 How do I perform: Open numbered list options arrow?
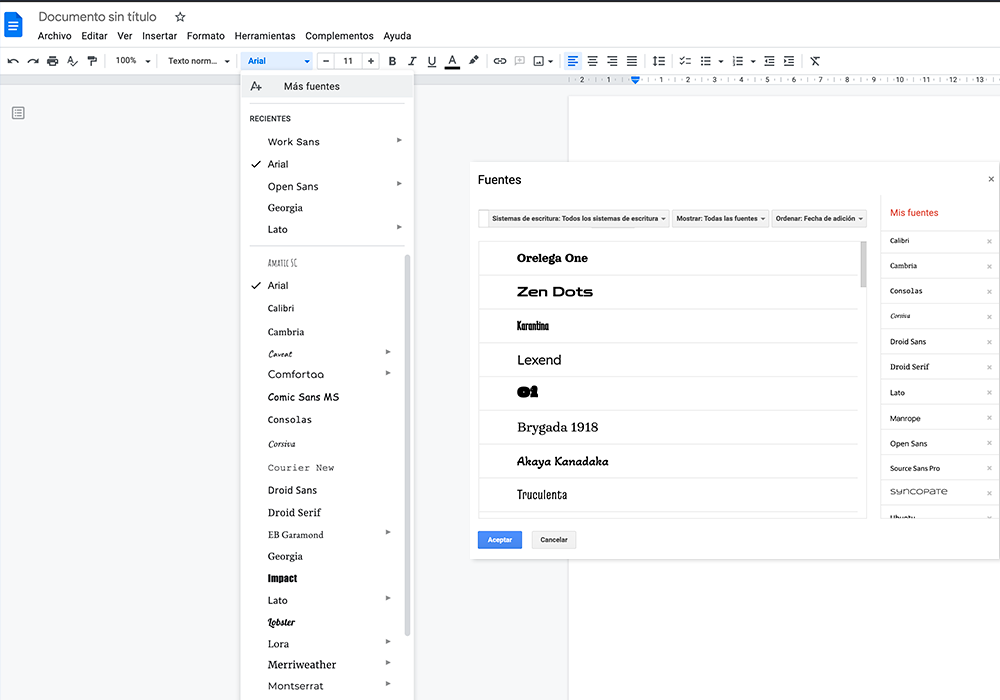tap(753, 61)
